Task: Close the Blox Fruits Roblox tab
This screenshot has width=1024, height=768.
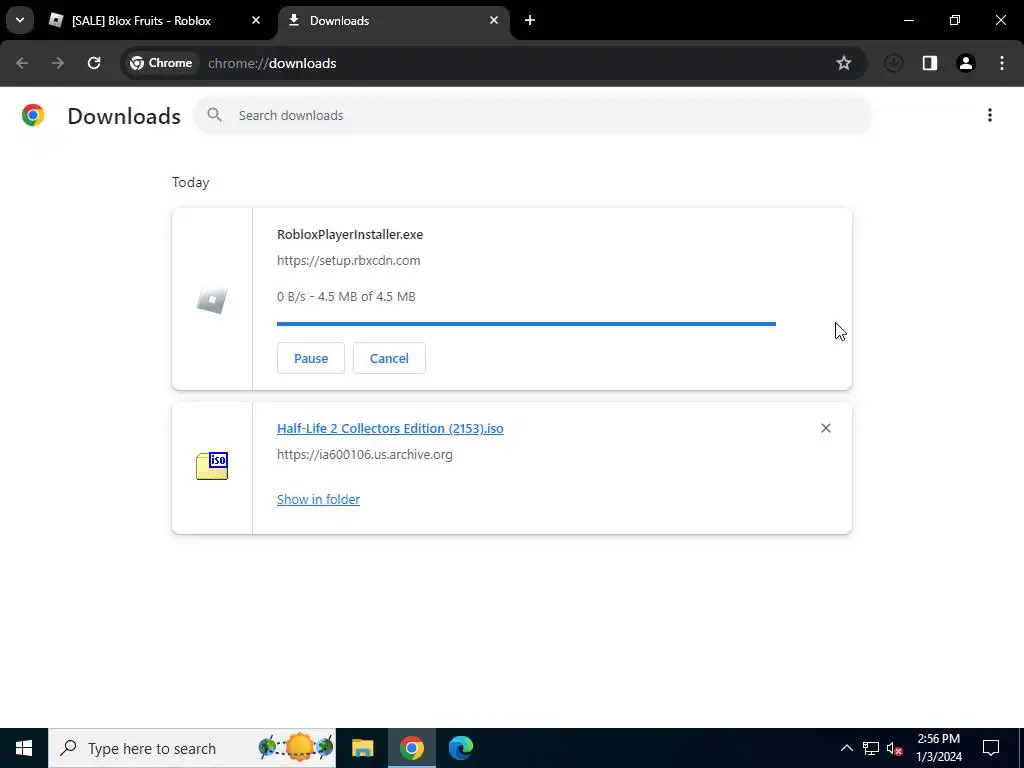Action: coord(256,20)
